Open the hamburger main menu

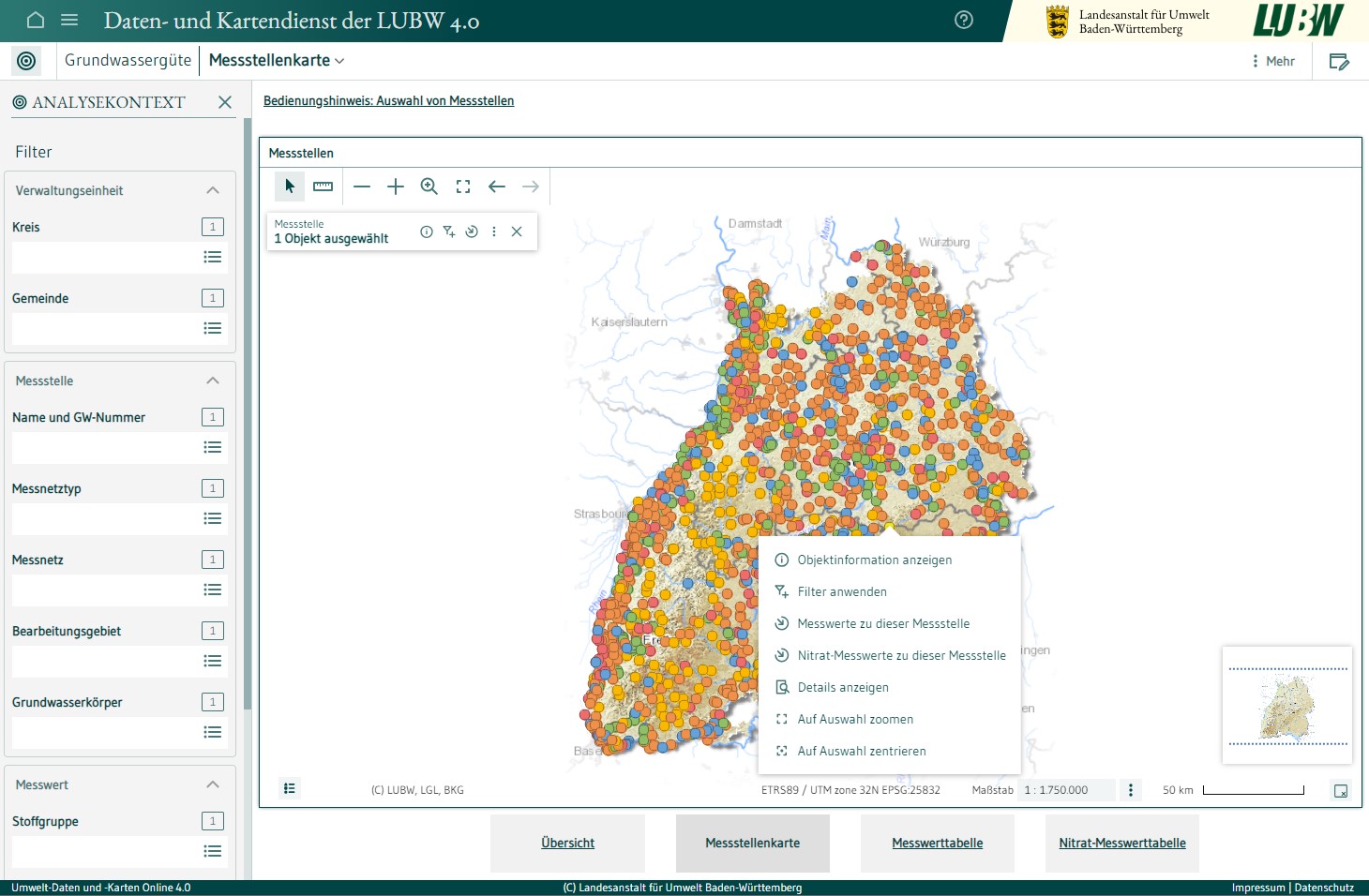coord(69,20)
